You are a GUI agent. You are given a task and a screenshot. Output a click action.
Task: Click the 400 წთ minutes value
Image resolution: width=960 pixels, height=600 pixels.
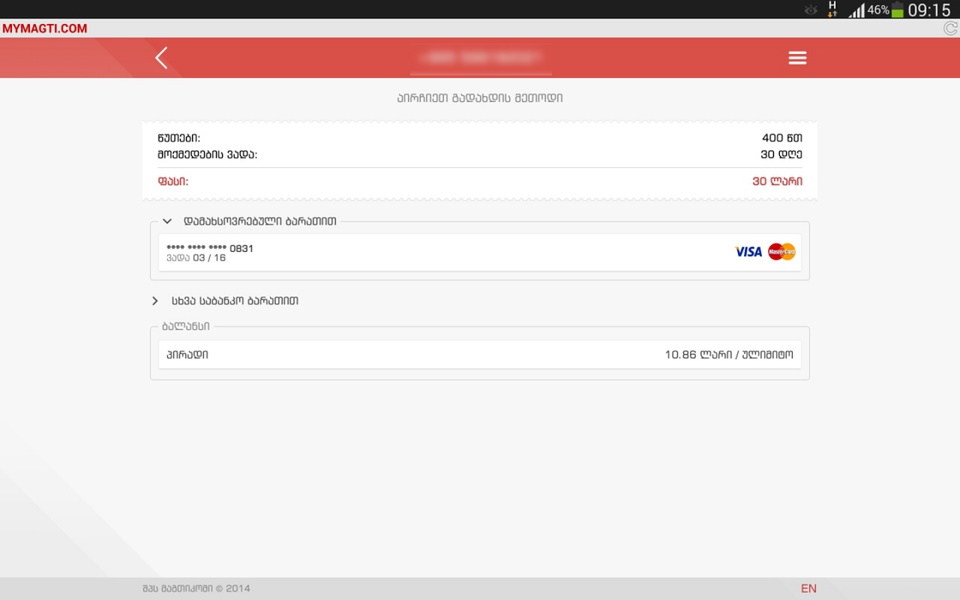point(782,138)
